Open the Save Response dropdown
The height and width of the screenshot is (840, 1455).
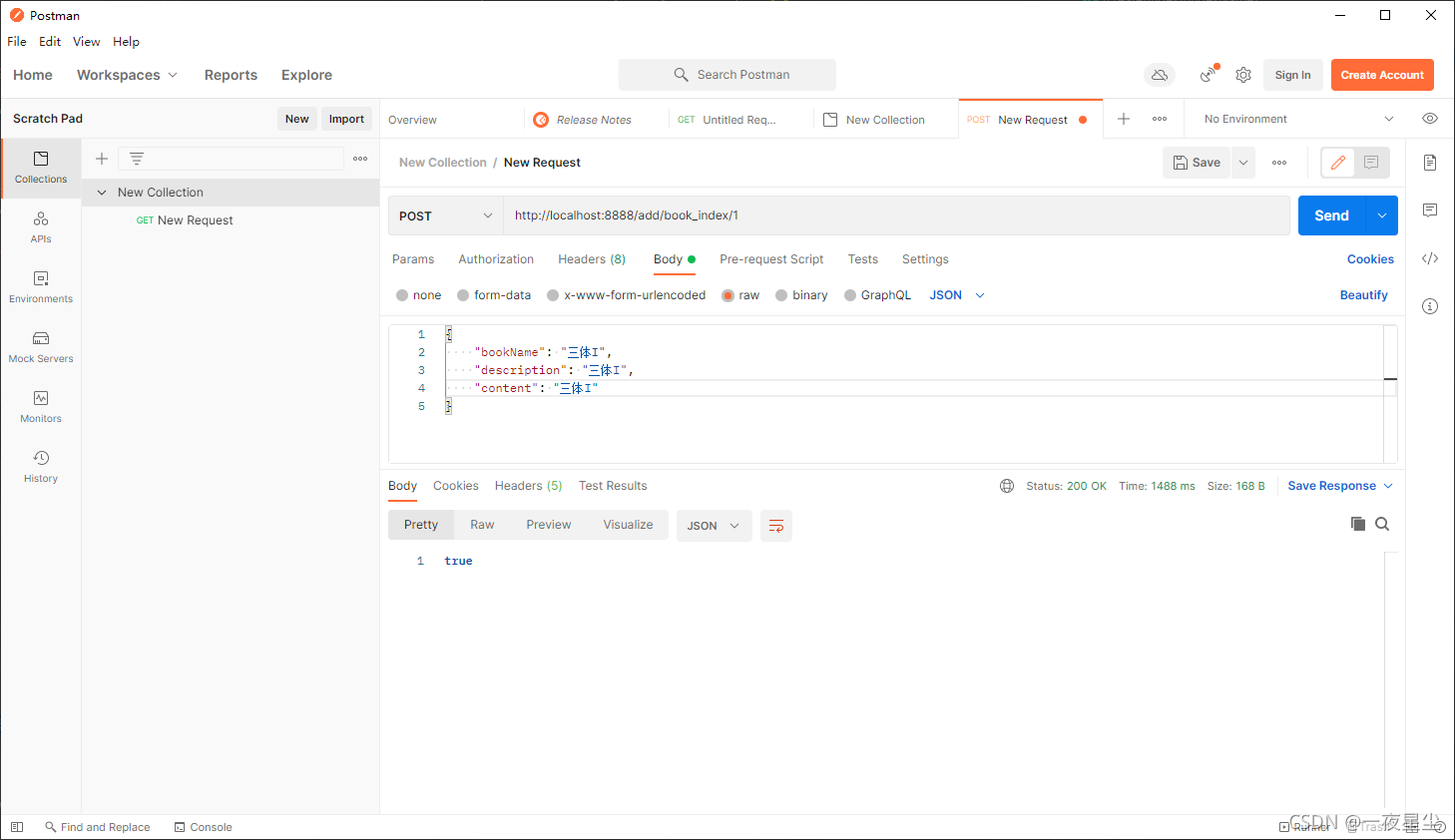coord(1340,486)
